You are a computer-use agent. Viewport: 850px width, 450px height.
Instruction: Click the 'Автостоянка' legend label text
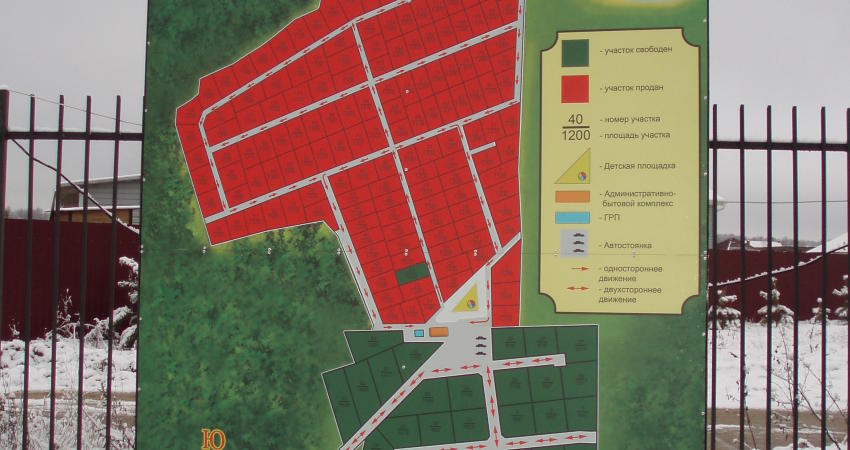tap(628, 246)
